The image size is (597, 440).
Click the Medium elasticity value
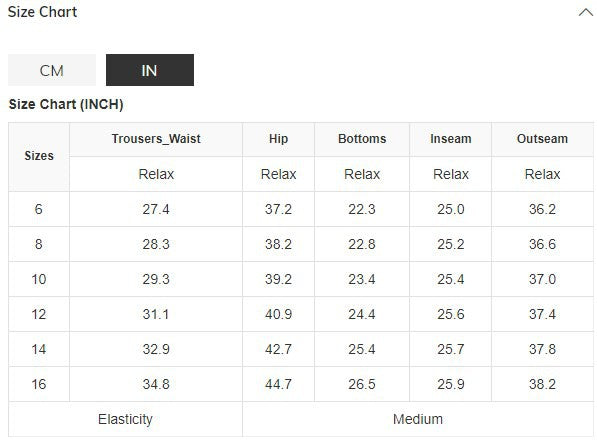pyautogui.click(x=418, y=419)
